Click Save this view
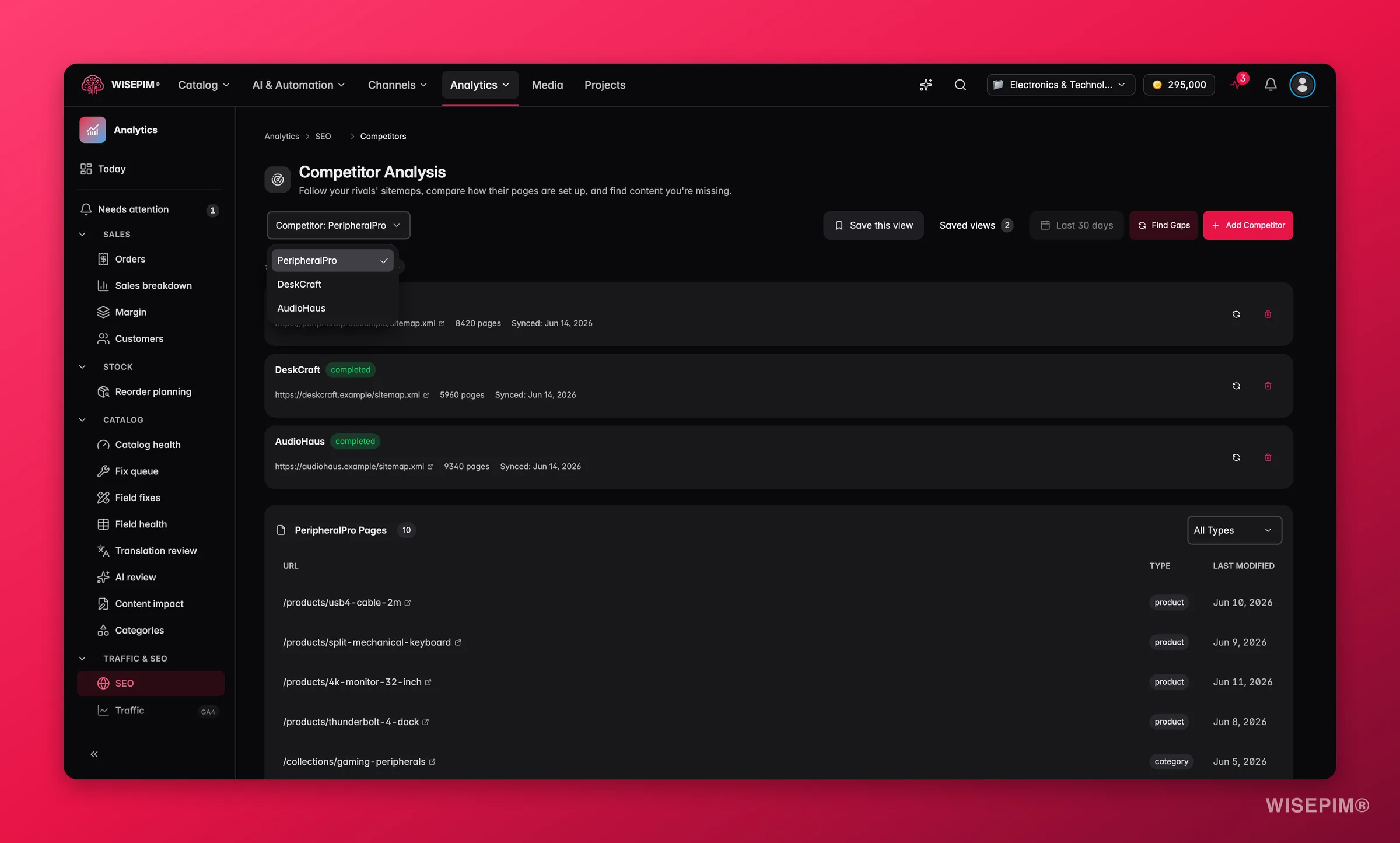The image size is (1400, 843). [x=873, y=225]
